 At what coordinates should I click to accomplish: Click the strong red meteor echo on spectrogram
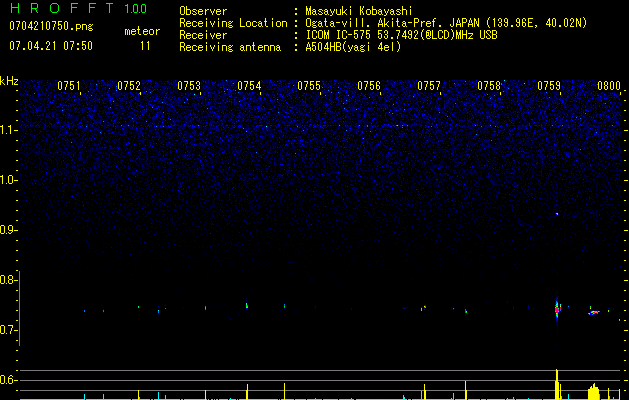coord(557,310)
